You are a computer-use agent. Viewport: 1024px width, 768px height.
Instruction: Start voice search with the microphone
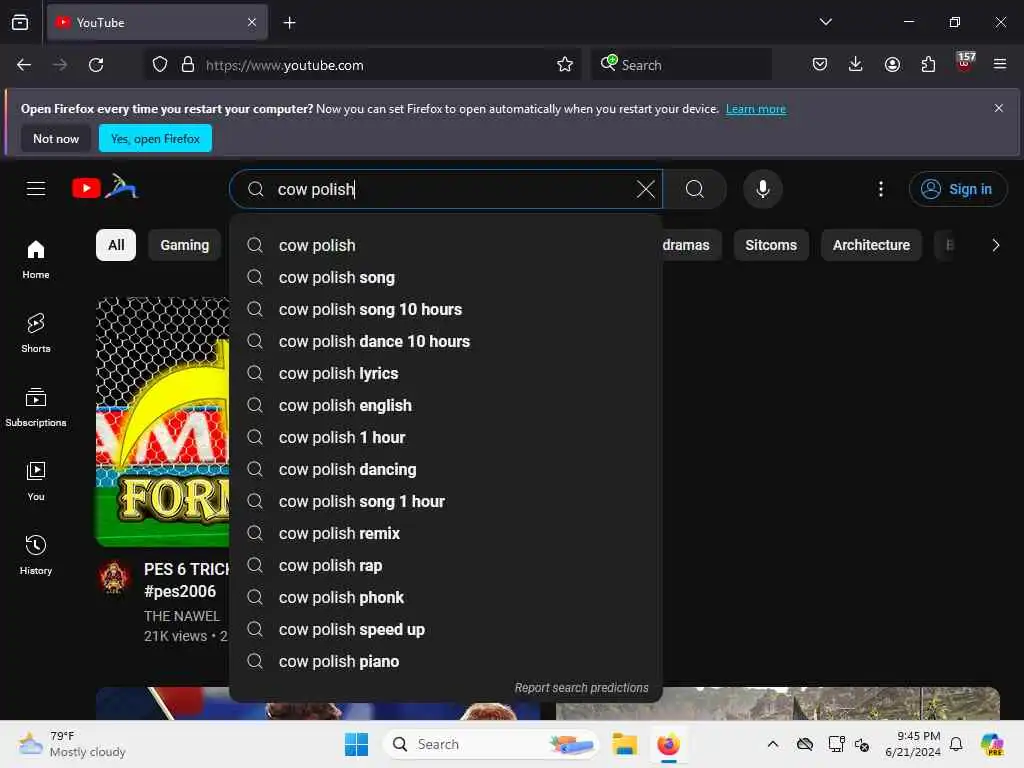(762, 189)
